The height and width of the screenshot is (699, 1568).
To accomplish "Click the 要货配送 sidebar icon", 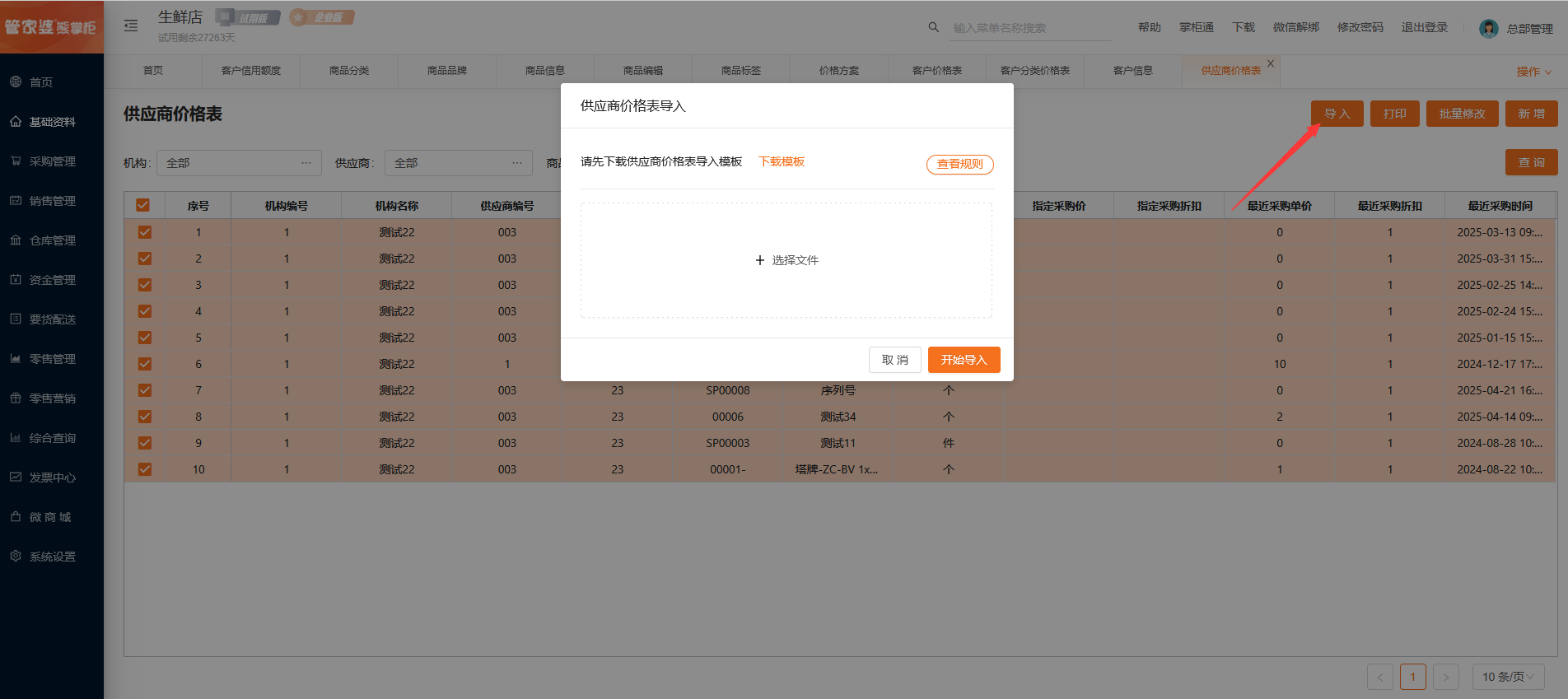I will [16, 319].
